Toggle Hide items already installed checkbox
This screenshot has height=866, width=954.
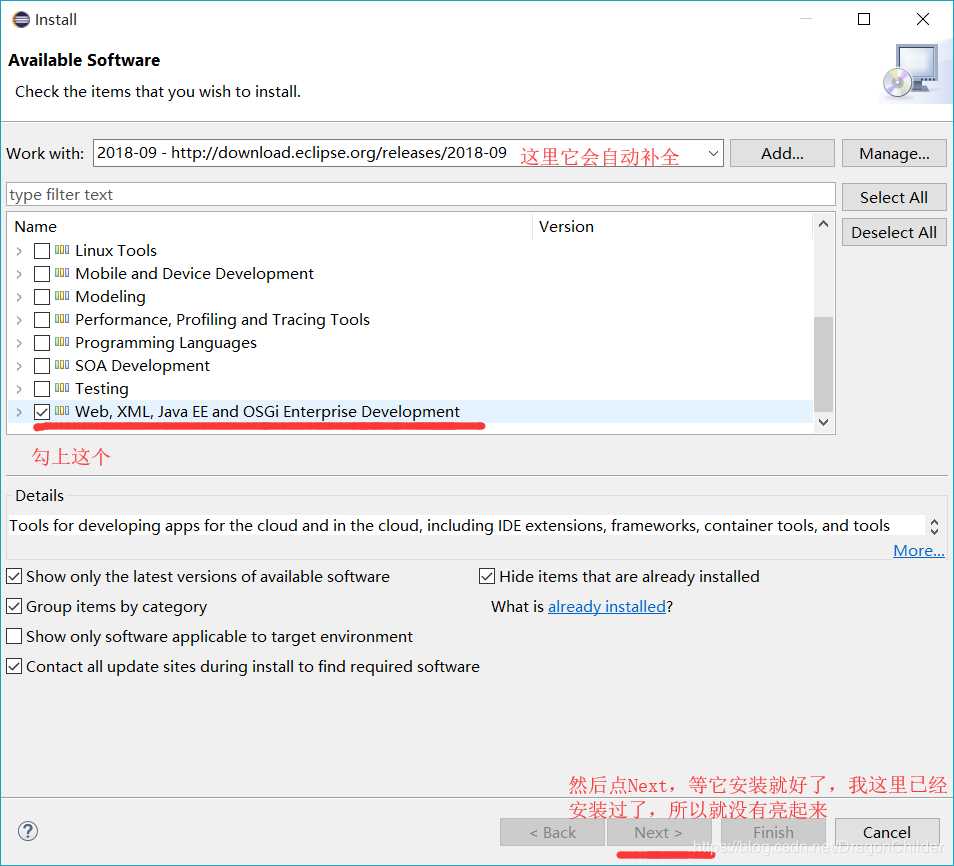pyautogui.click(x=487, y=576)
